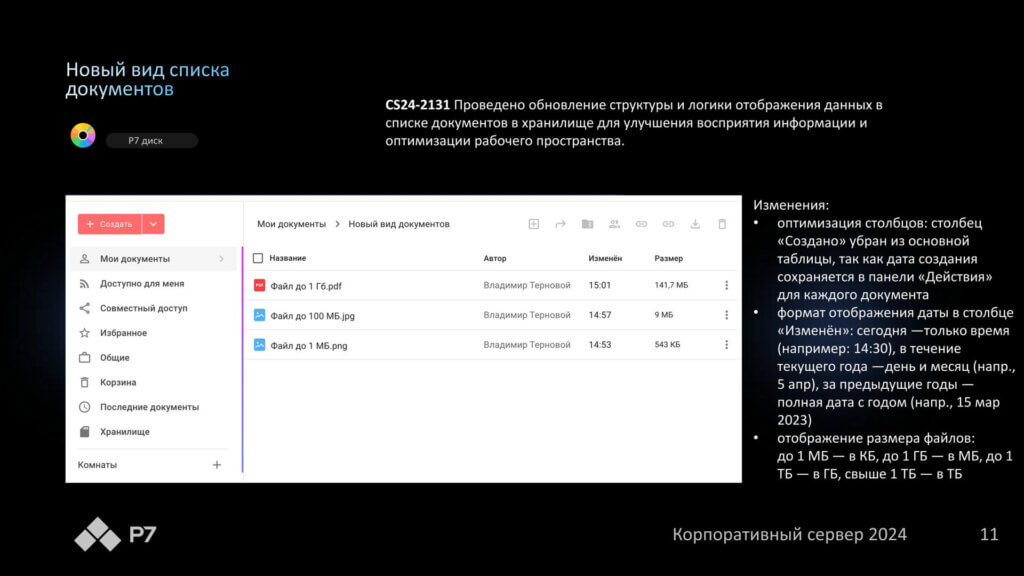The image size is (1024, 576).
Task: Add a room with the Комнаты plus
Action: click(217, 465)
